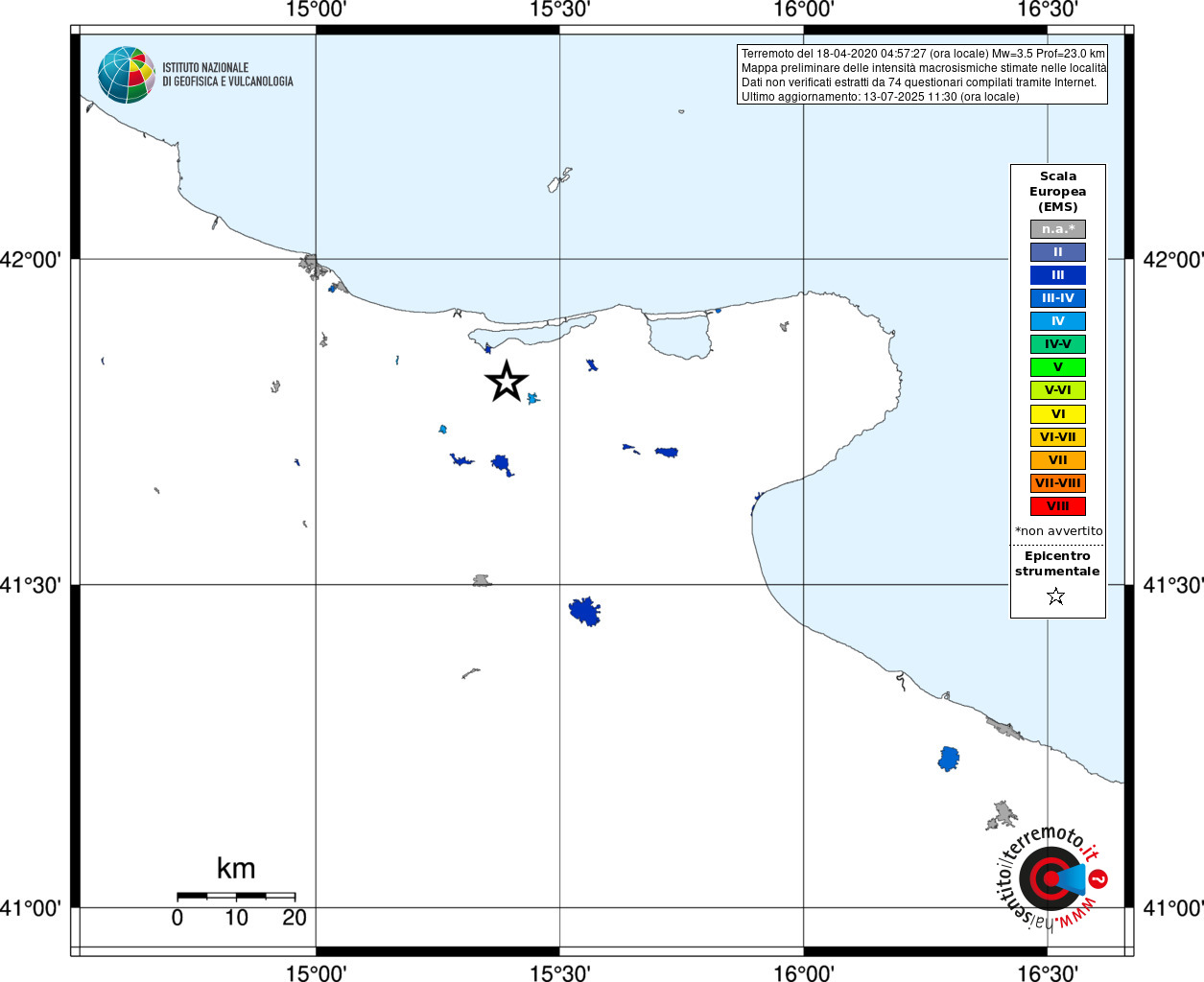Select the intensity II legend swatch
Screen dimensions: 1204x982
(x=1058, y=252)
